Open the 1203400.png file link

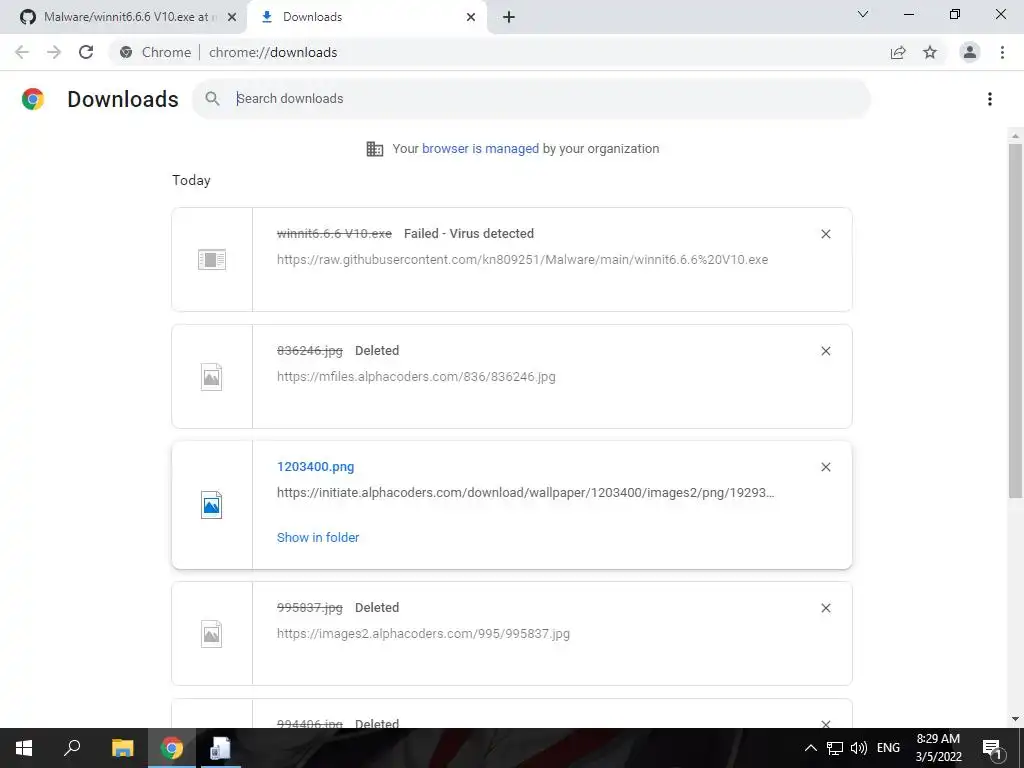point(315,467)
